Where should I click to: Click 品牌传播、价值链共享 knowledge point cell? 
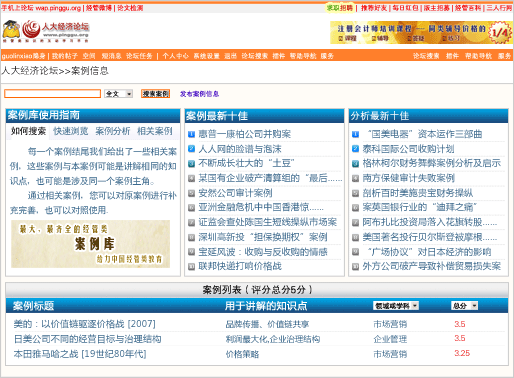pos(267,324)
